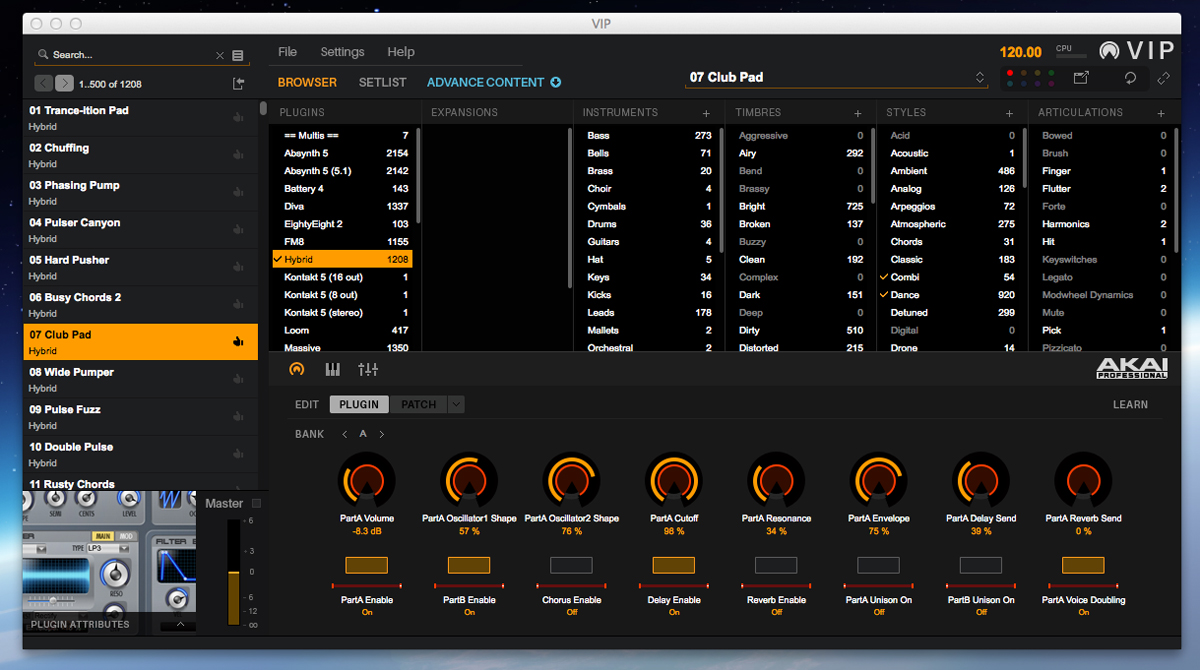Screen dimensions: 1200x670
Task: Click the MAIN button in plugin preview
Action: [103, 536]
